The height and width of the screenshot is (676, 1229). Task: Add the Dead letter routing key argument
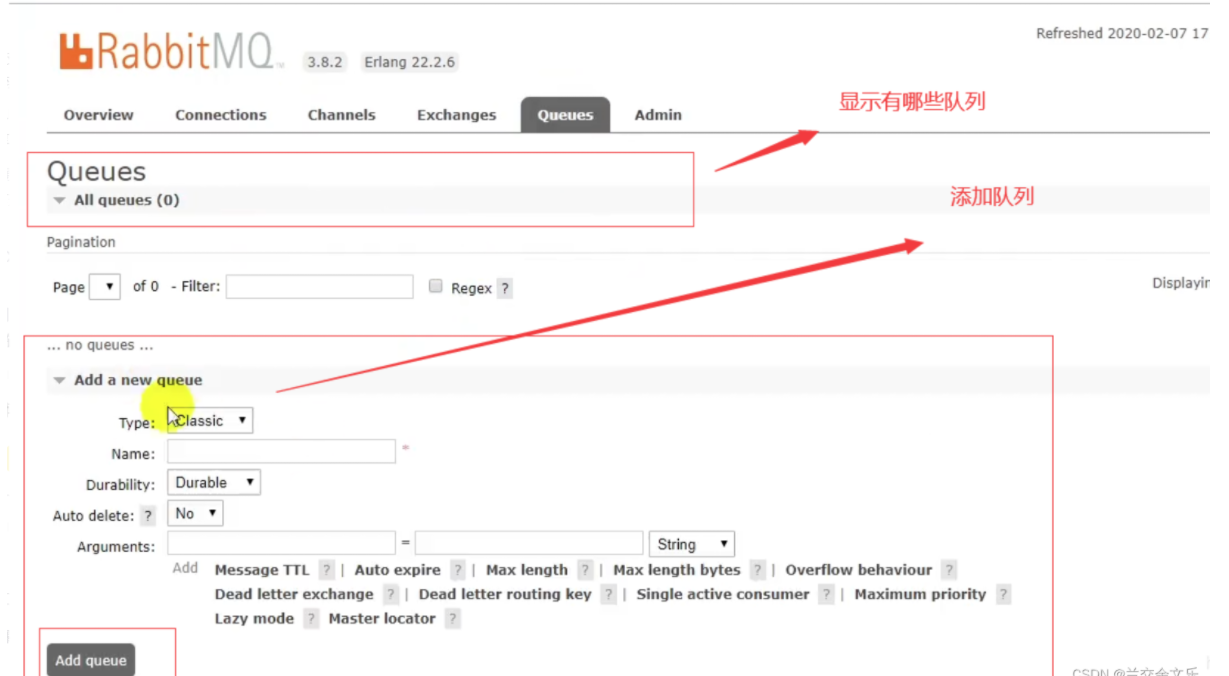pyautogui.click(x=505, y=594)
